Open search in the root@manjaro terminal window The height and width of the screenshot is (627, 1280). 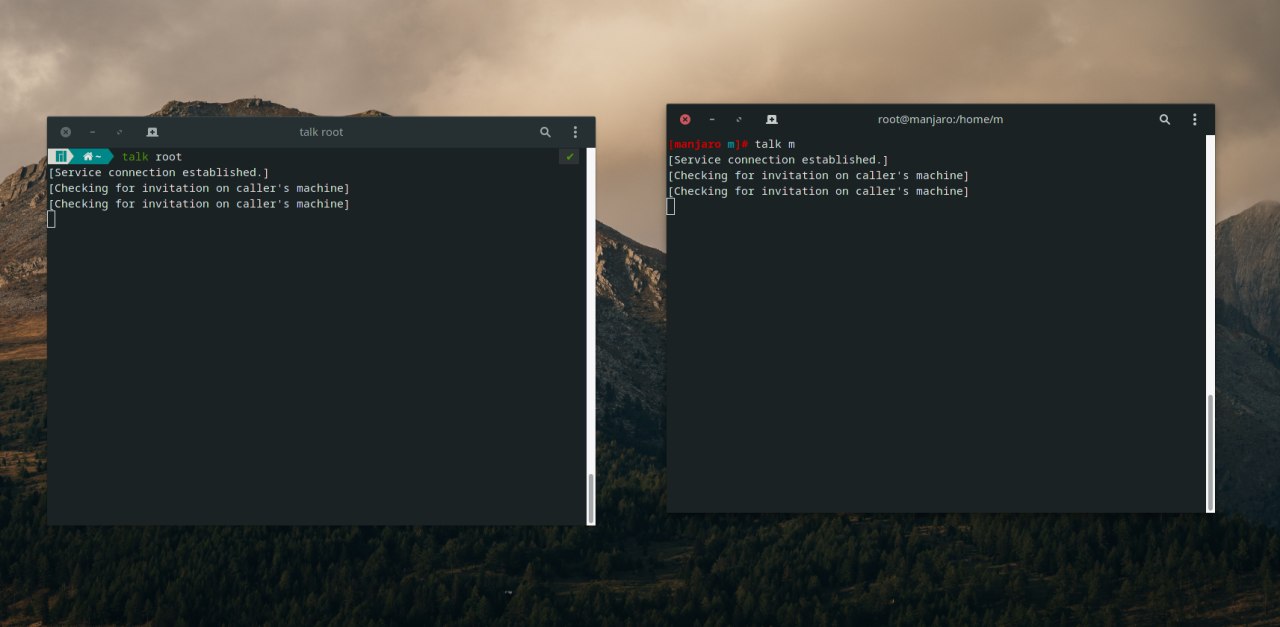(x=1164, y=119)
